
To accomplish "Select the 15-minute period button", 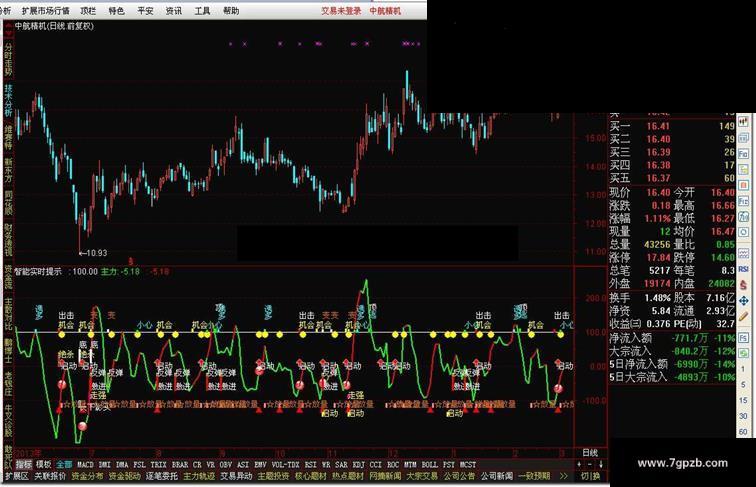I will tap(743, 400).
